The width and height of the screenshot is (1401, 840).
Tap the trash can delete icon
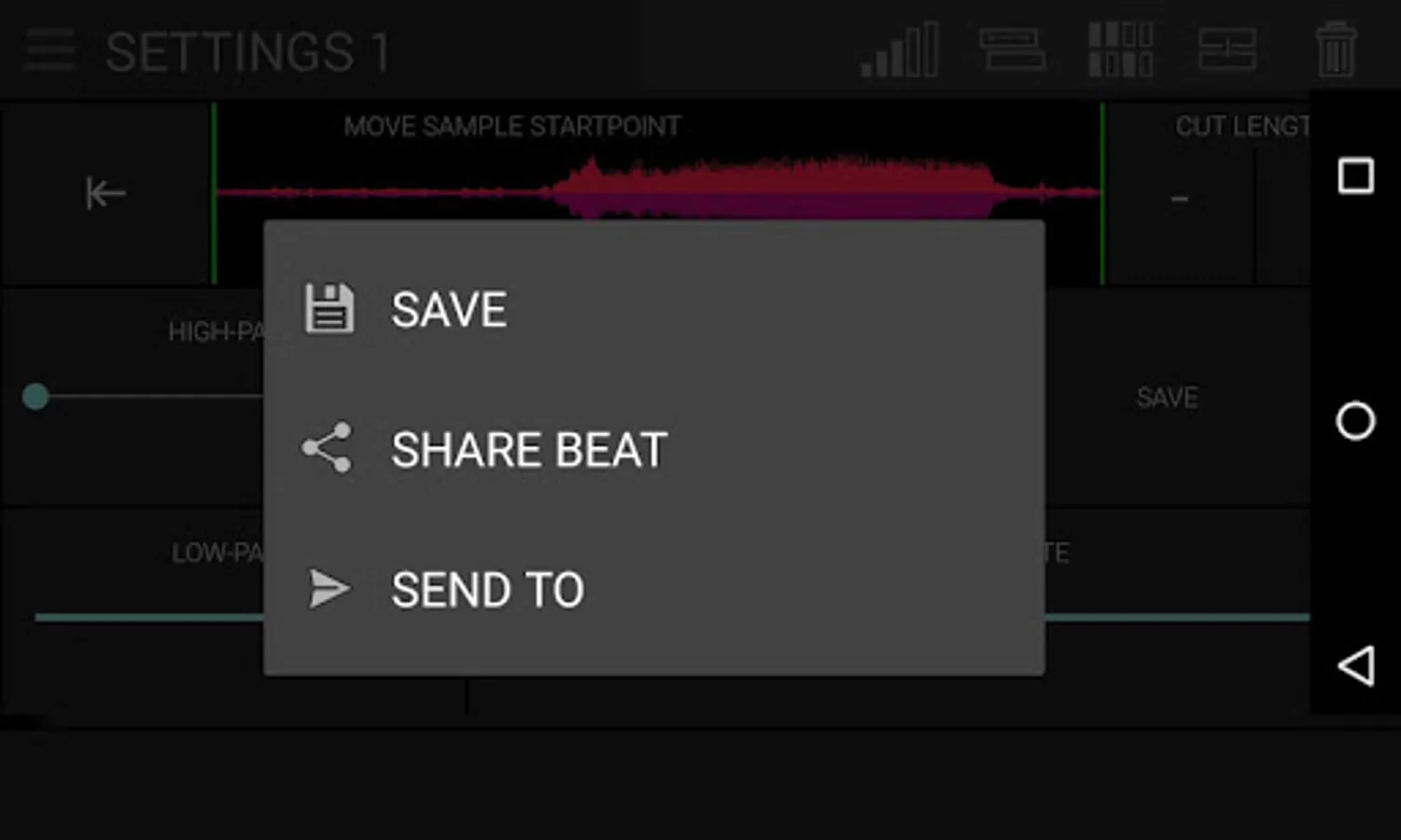point(1336,49)
